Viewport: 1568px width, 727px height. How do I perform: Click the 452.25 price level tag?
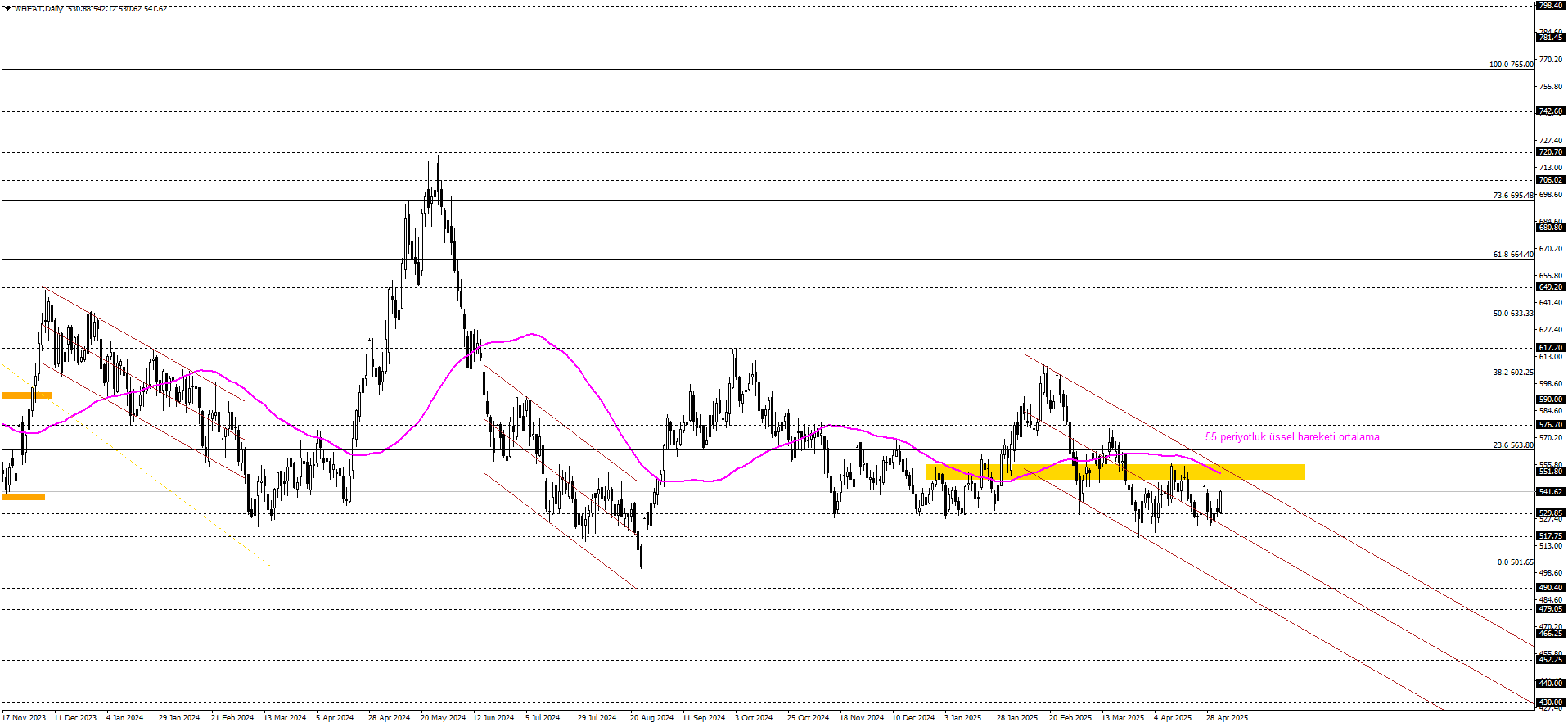[x=1551, y=660]
